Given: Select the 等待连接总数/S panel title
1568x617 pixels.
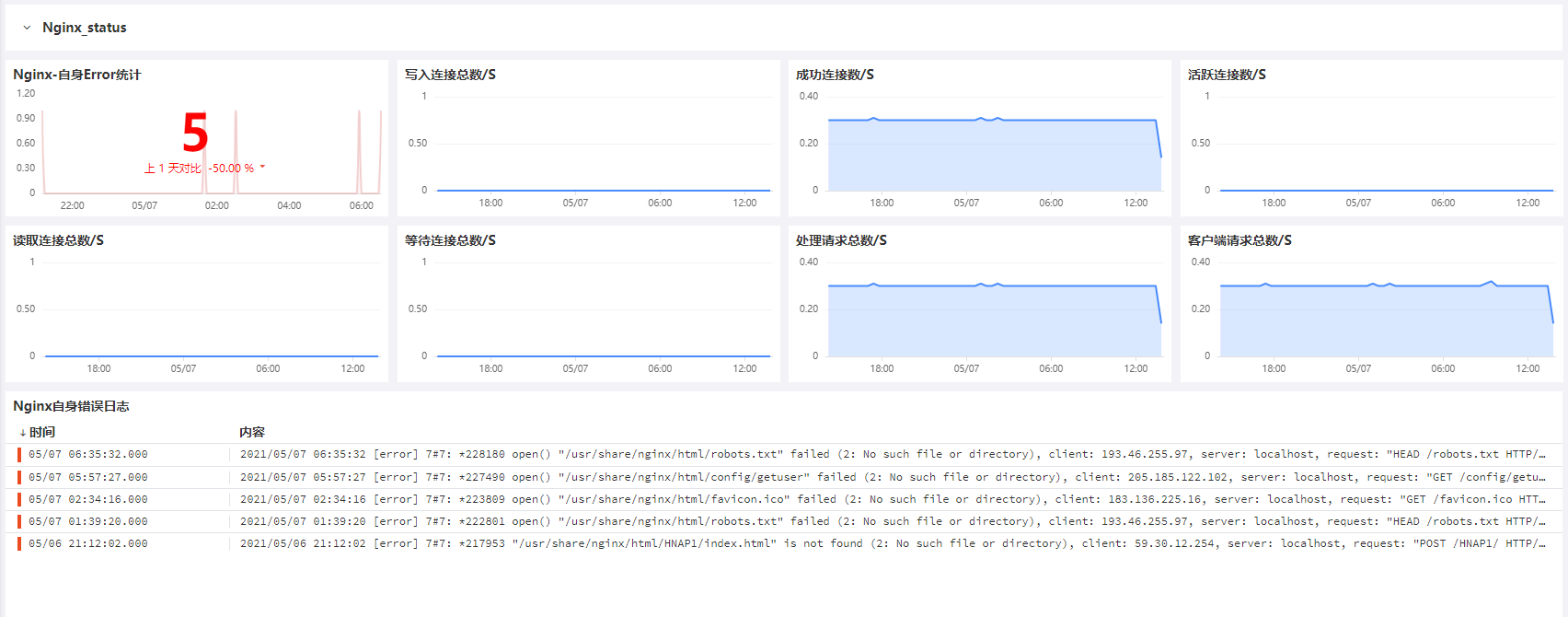Looking at the screenshot, I should point(450,240).
